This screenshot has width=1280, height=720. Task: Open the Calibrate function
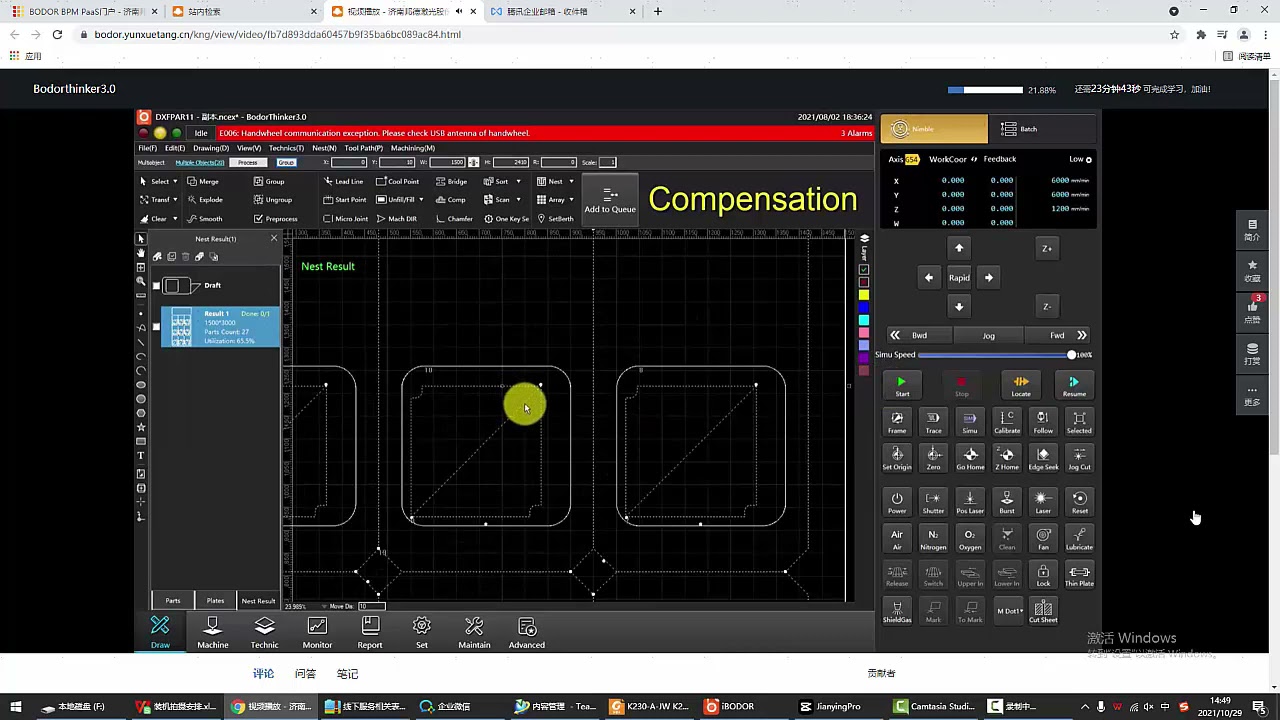tap(1007, 422)
